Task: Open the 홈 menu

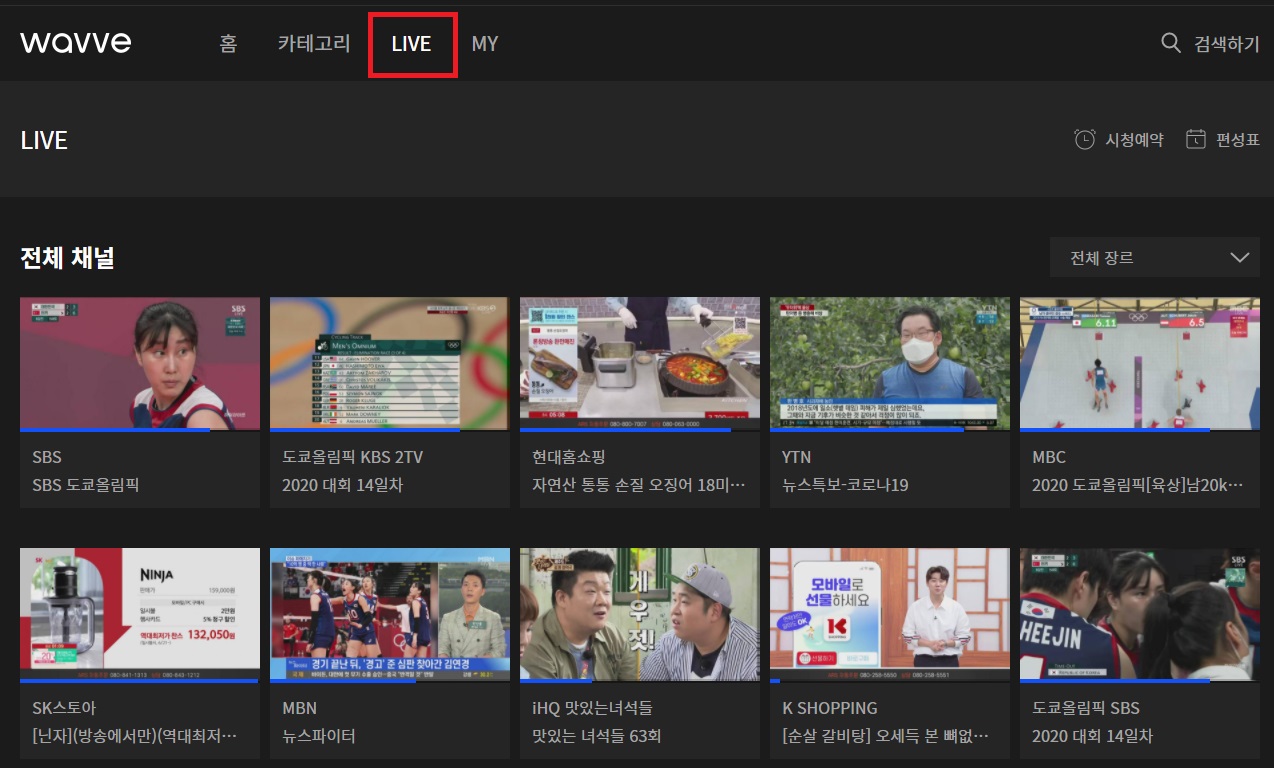Action: [229, 44]
